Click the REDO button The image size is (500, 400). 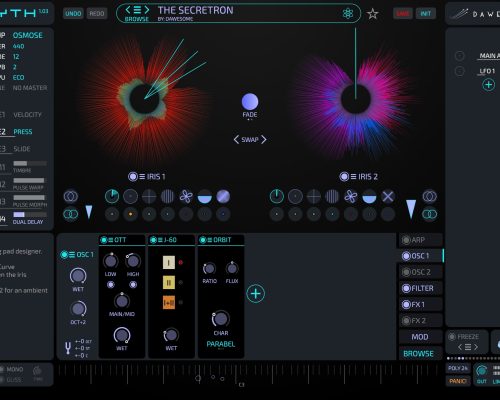(x=97, y=14)
